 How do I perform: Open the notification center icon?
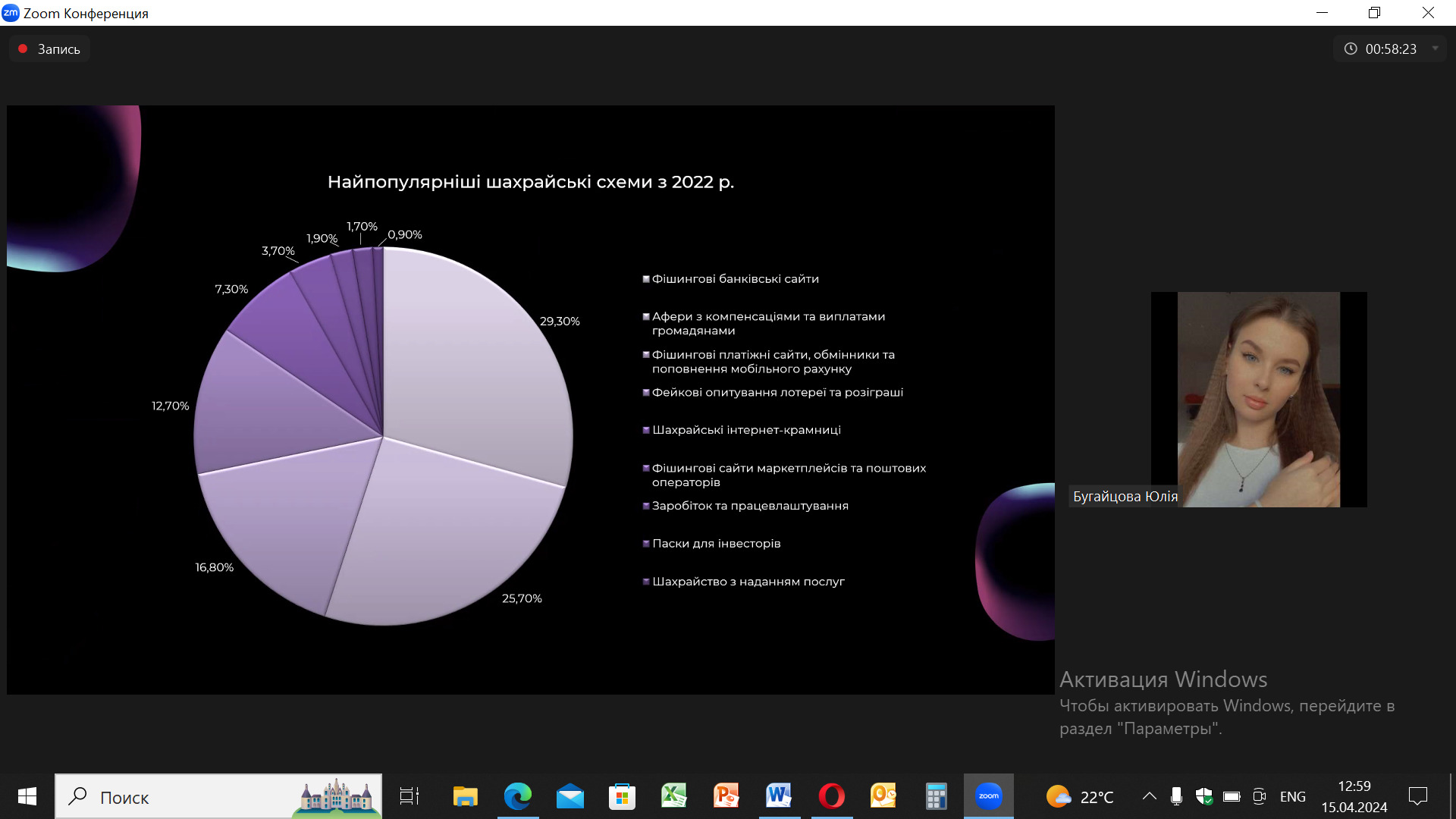tap(1417, 796)
